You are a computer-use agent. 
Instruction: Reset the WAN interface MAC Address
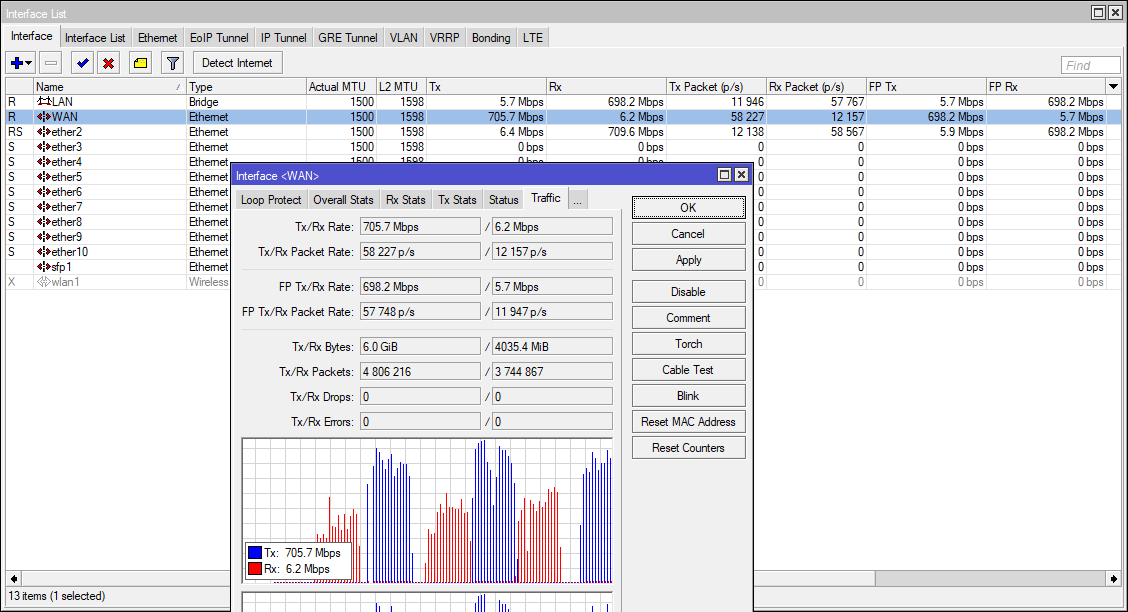tap(688, 421)
